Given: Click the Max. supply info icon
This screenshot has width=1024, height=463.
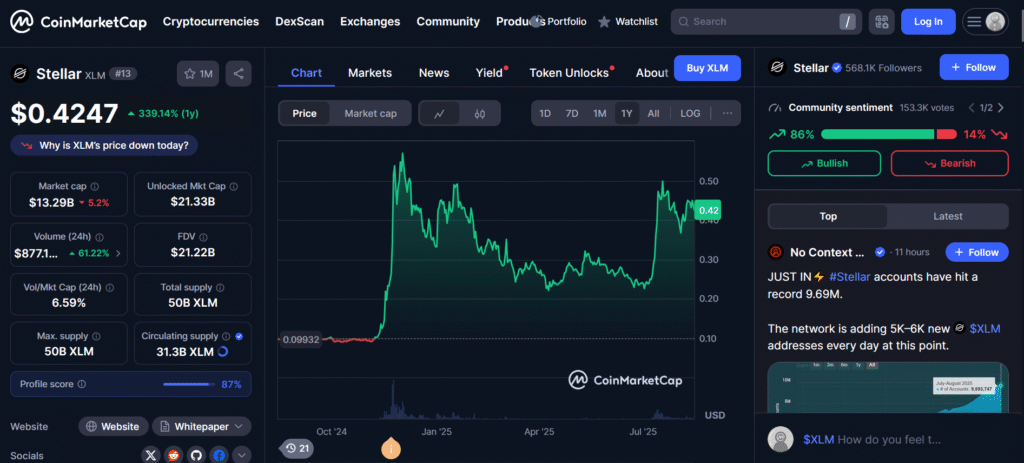Looking at the screenshot, I should click(96, 336).
